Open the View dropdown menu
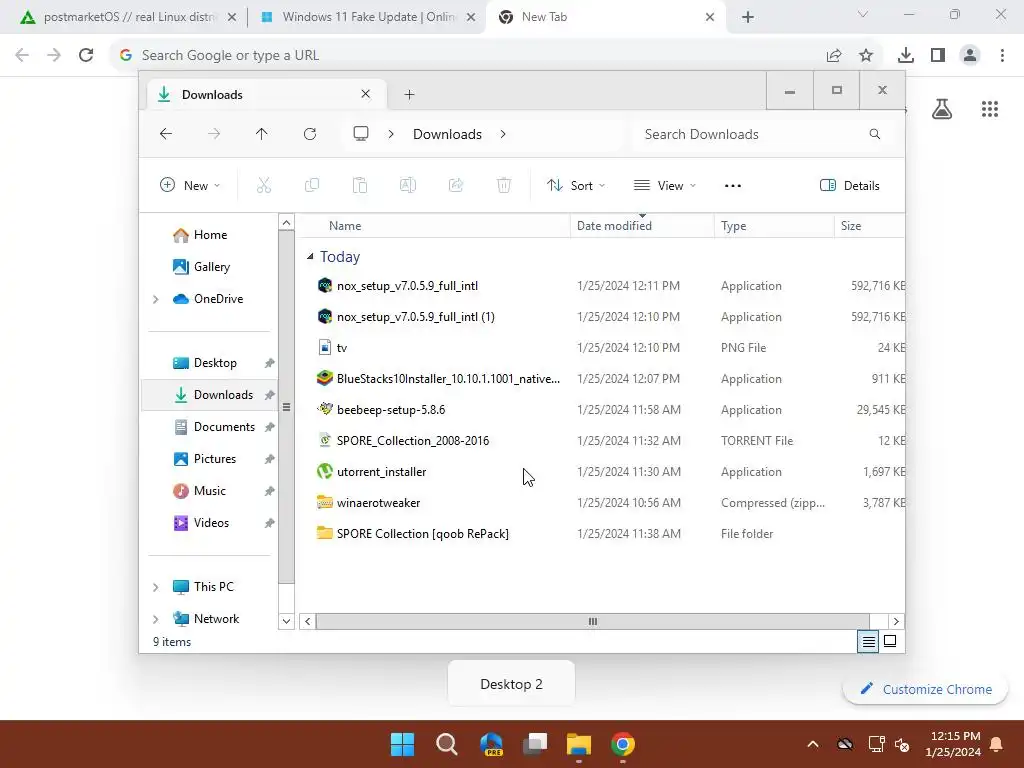 (x=665, y=185)
